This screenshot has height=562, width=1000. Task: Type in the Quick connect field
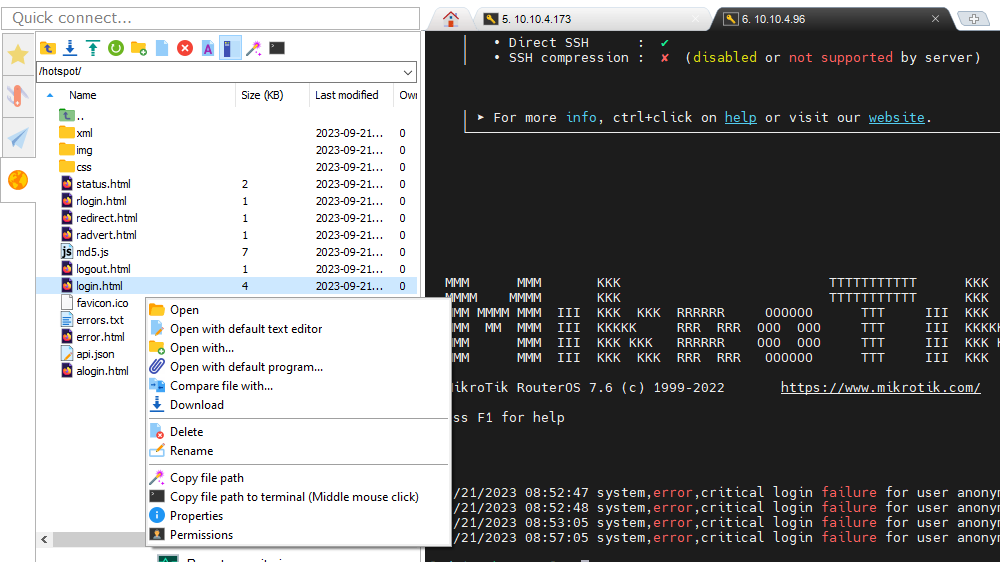[x=210, y=18]
